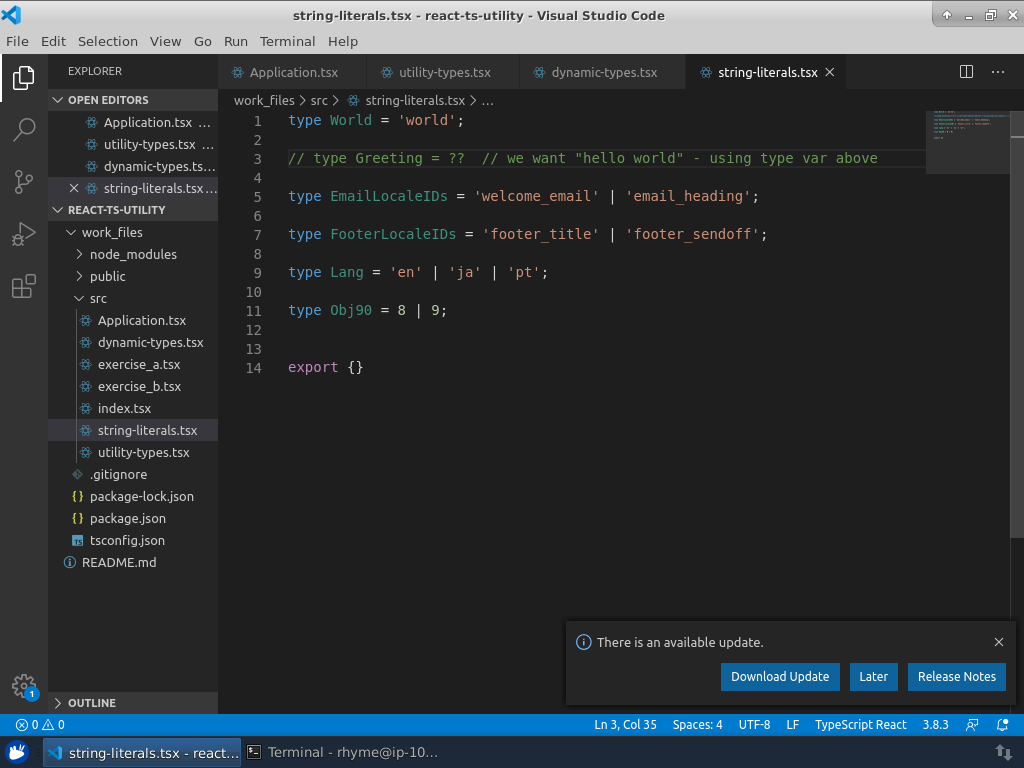Click the Download Update button
Image resolution: width=1024 pixels, height=768 pixels.
coord(779,677)
